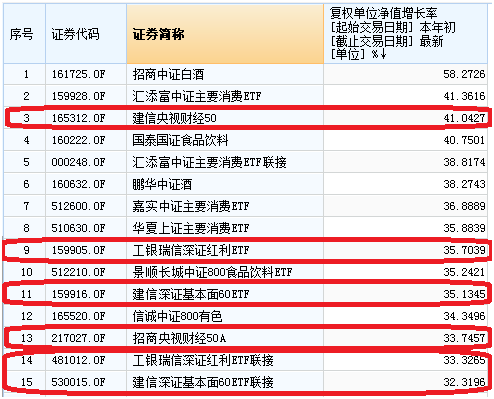The image size is (494, 399).
Task: Select growth value 35.7039
Action: click(464, 250)
